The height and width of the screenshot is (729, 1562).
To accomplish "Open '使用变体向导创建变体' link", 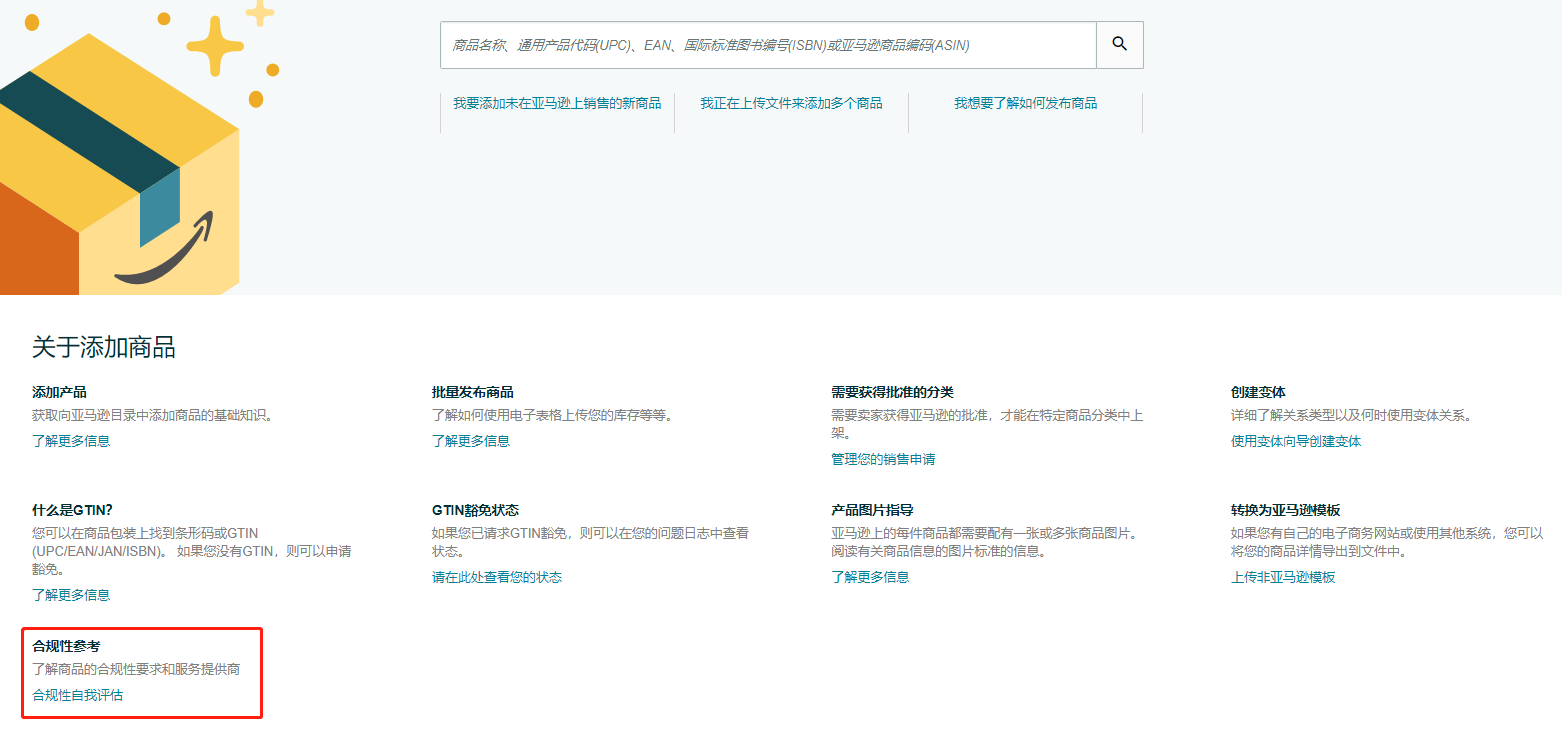I will (1296, 441).
